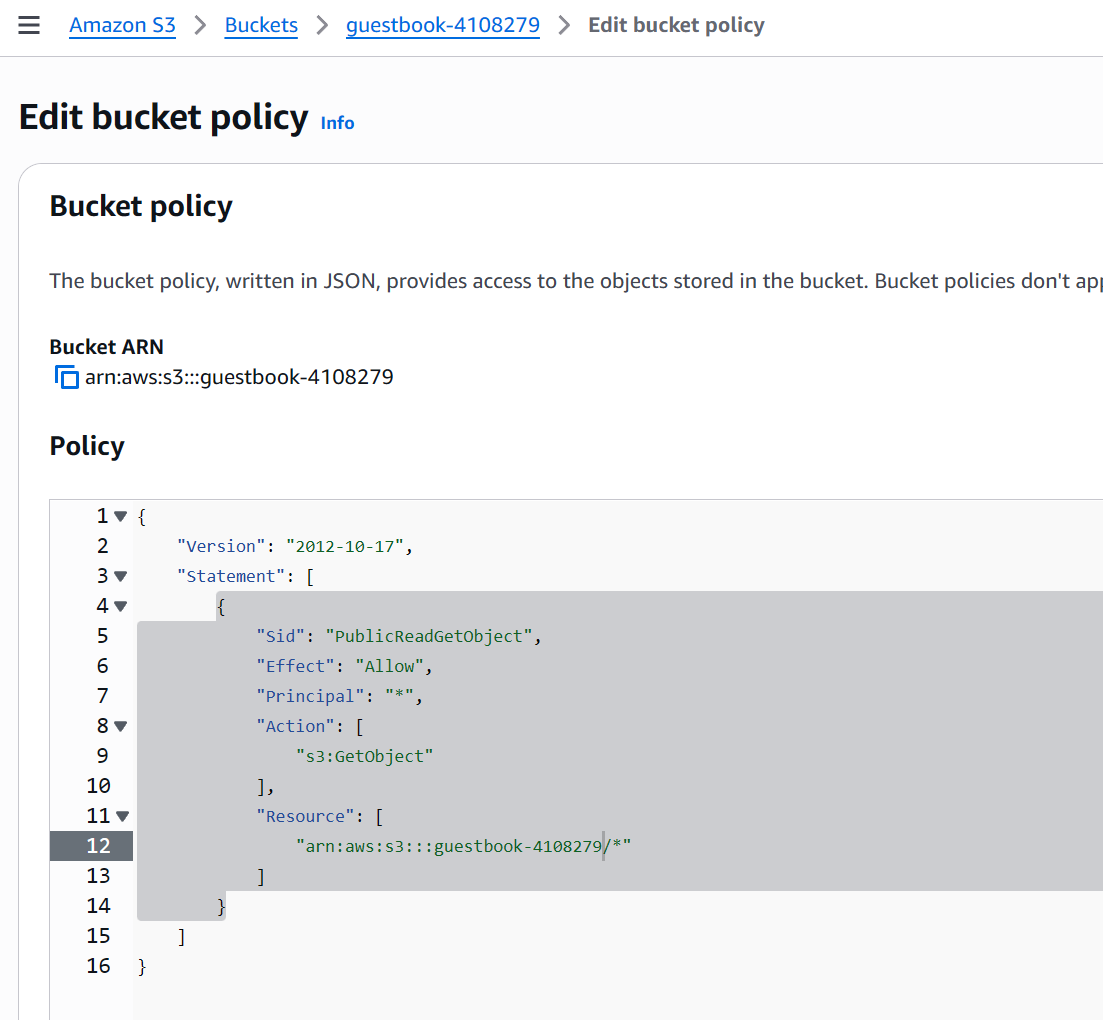
Task: Click the arn:aws:s3:::guestbook-4108279 Bucket ARN text
Action: point(239,378)
